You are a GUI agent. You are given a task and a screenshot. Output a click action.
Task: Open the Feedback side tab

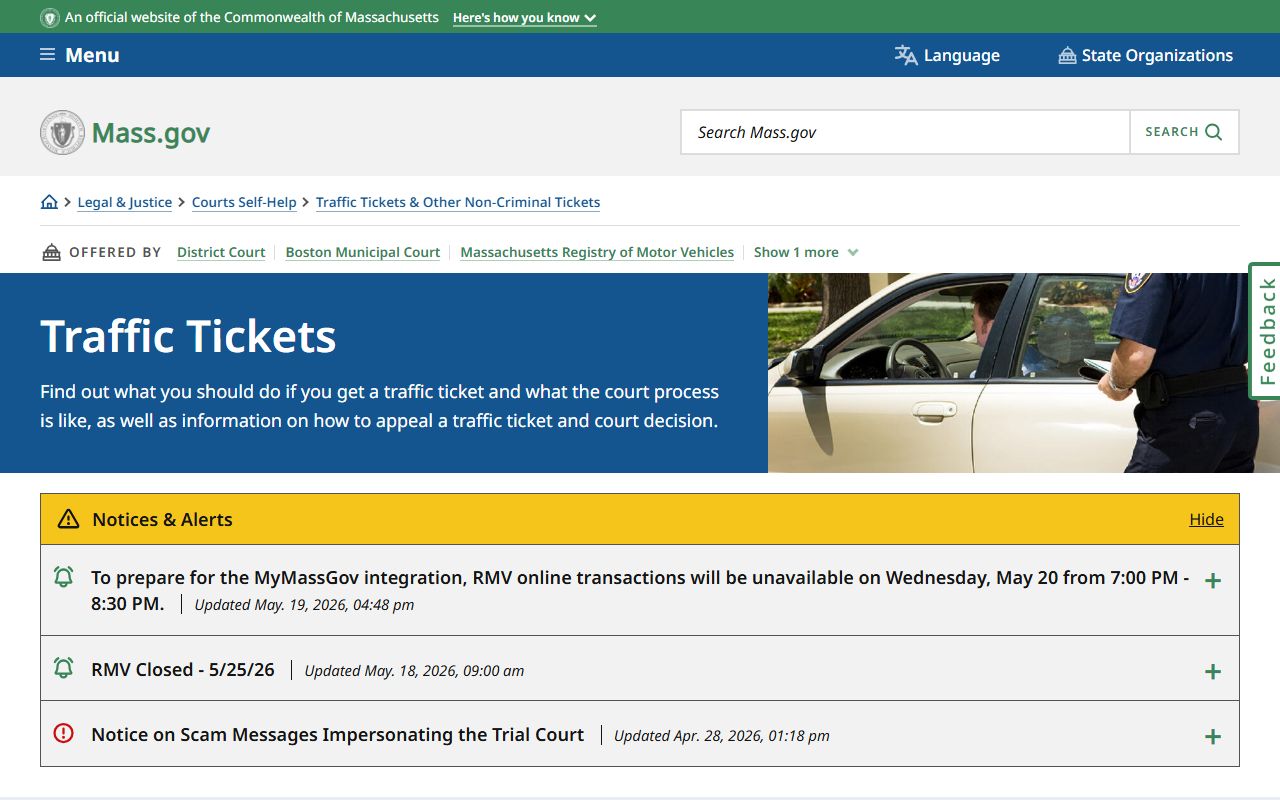coord(1266,331)
